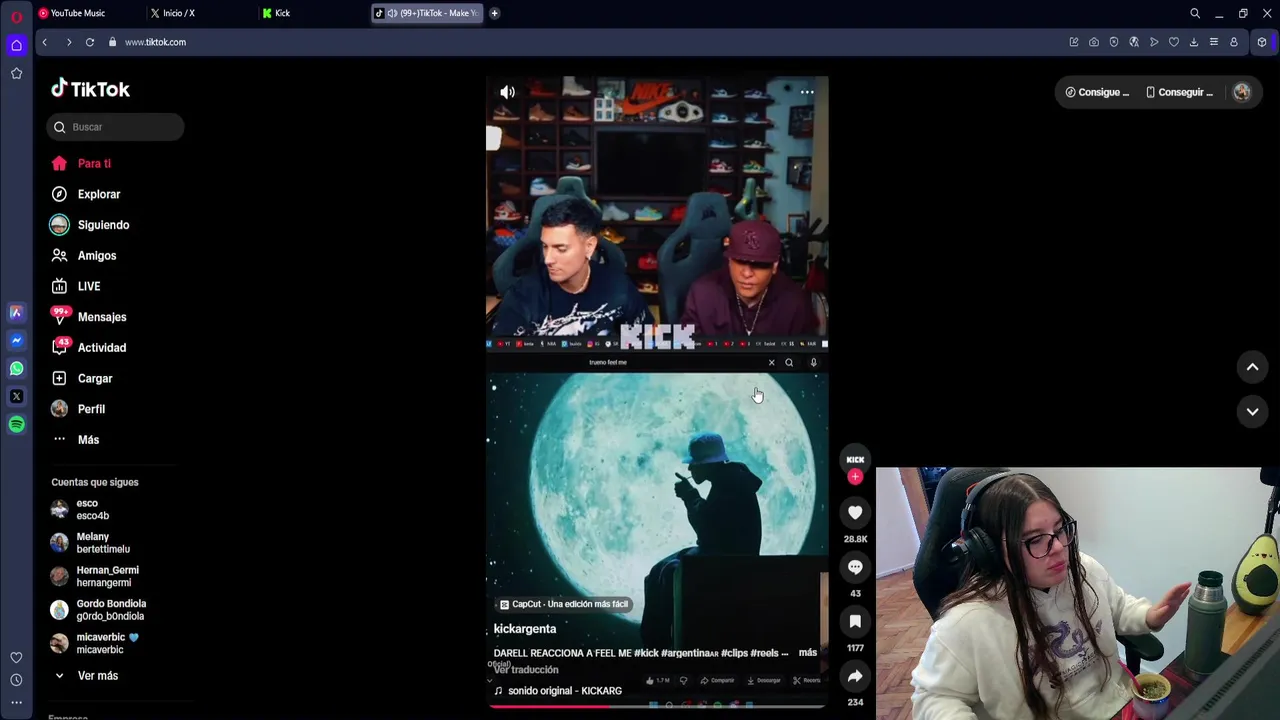Screen dimensions: 1280x720
Task: Open the profile avatar menu top right
Action: [x=1242, y=92]
